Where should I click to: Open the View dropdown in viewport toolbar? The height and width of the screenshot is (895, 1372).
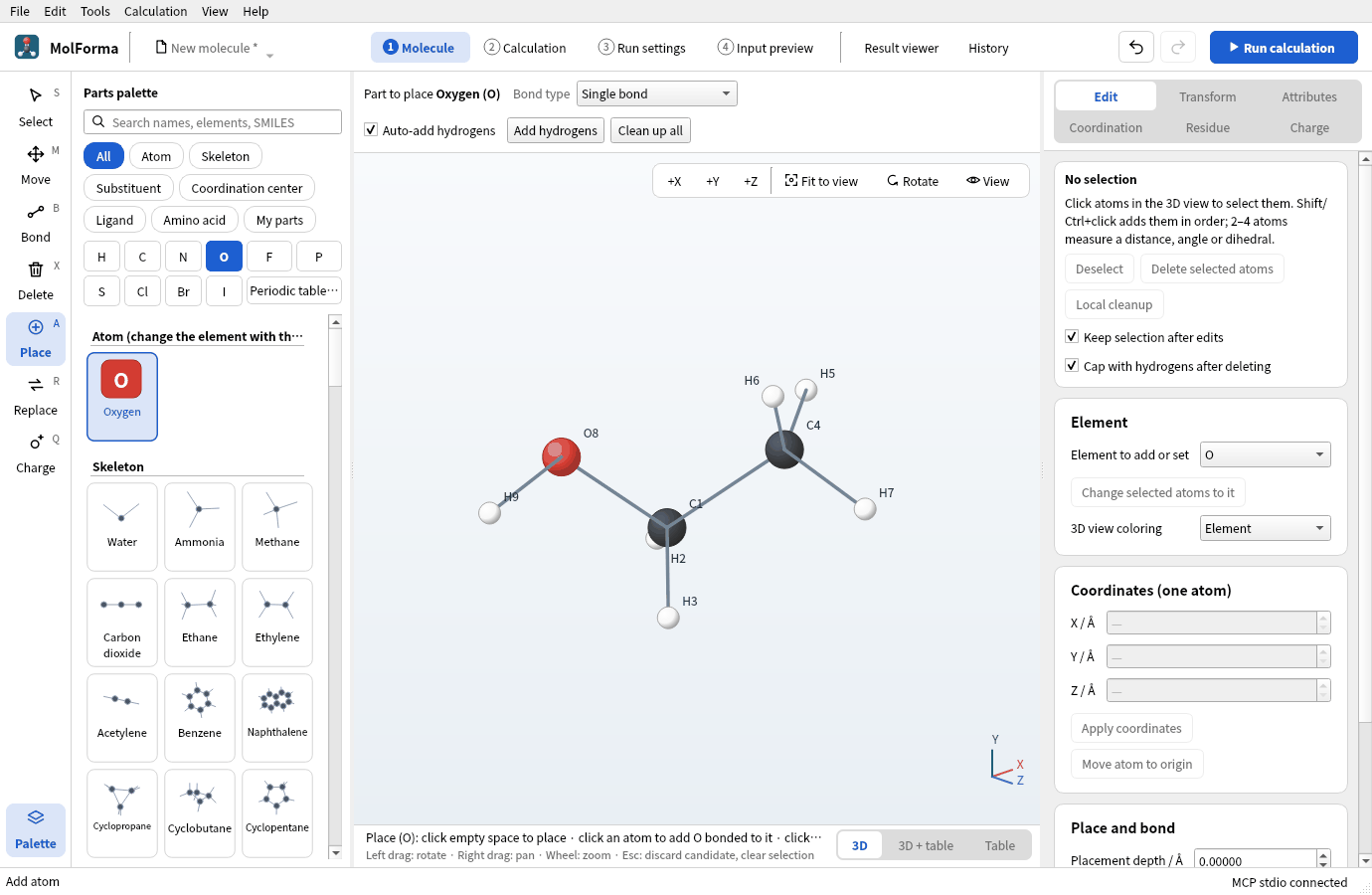coord(987,181)
